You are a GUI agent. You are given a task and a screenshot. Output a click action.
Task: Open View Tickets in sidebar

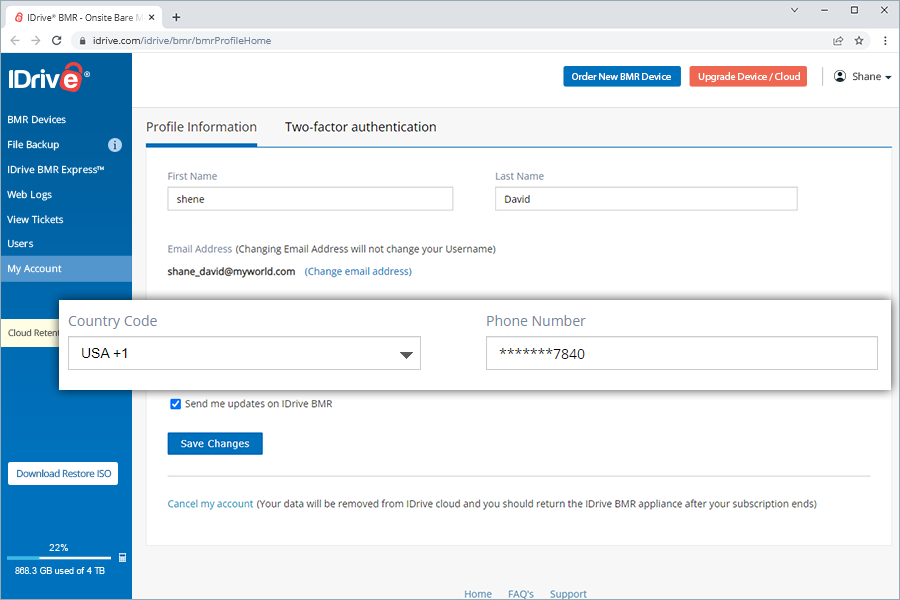click(35, 219)
